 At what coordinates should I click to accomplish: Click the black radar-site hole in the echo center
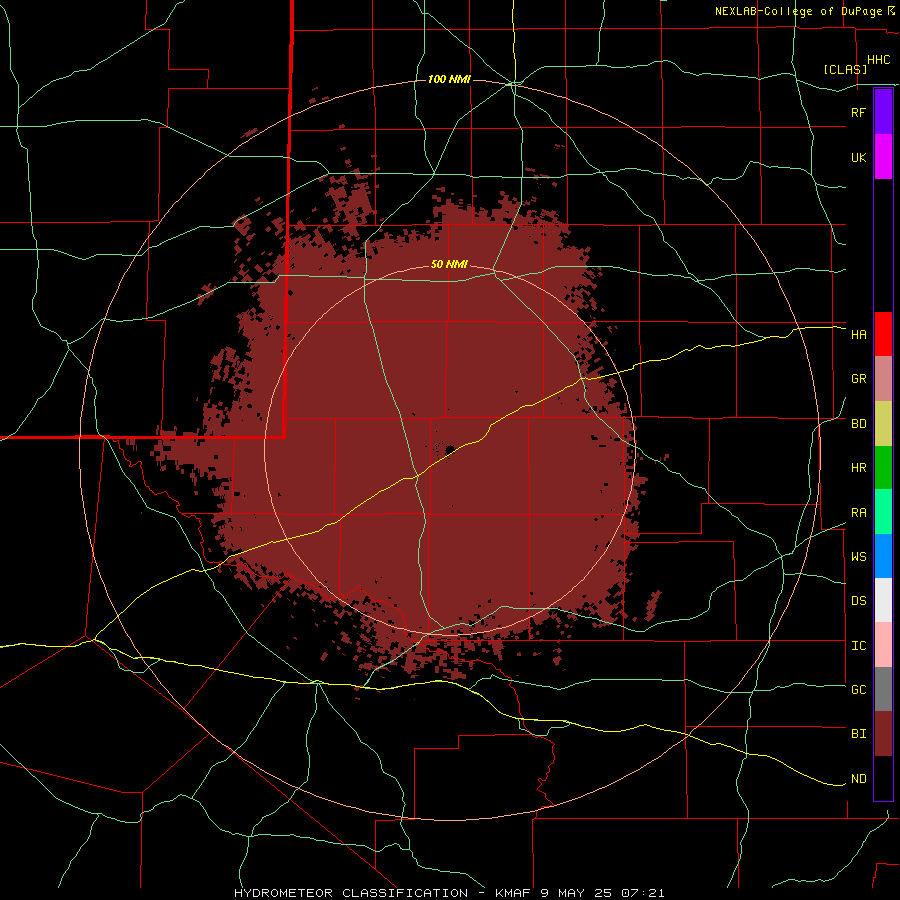pyautogui.click(x=449, y=449)
